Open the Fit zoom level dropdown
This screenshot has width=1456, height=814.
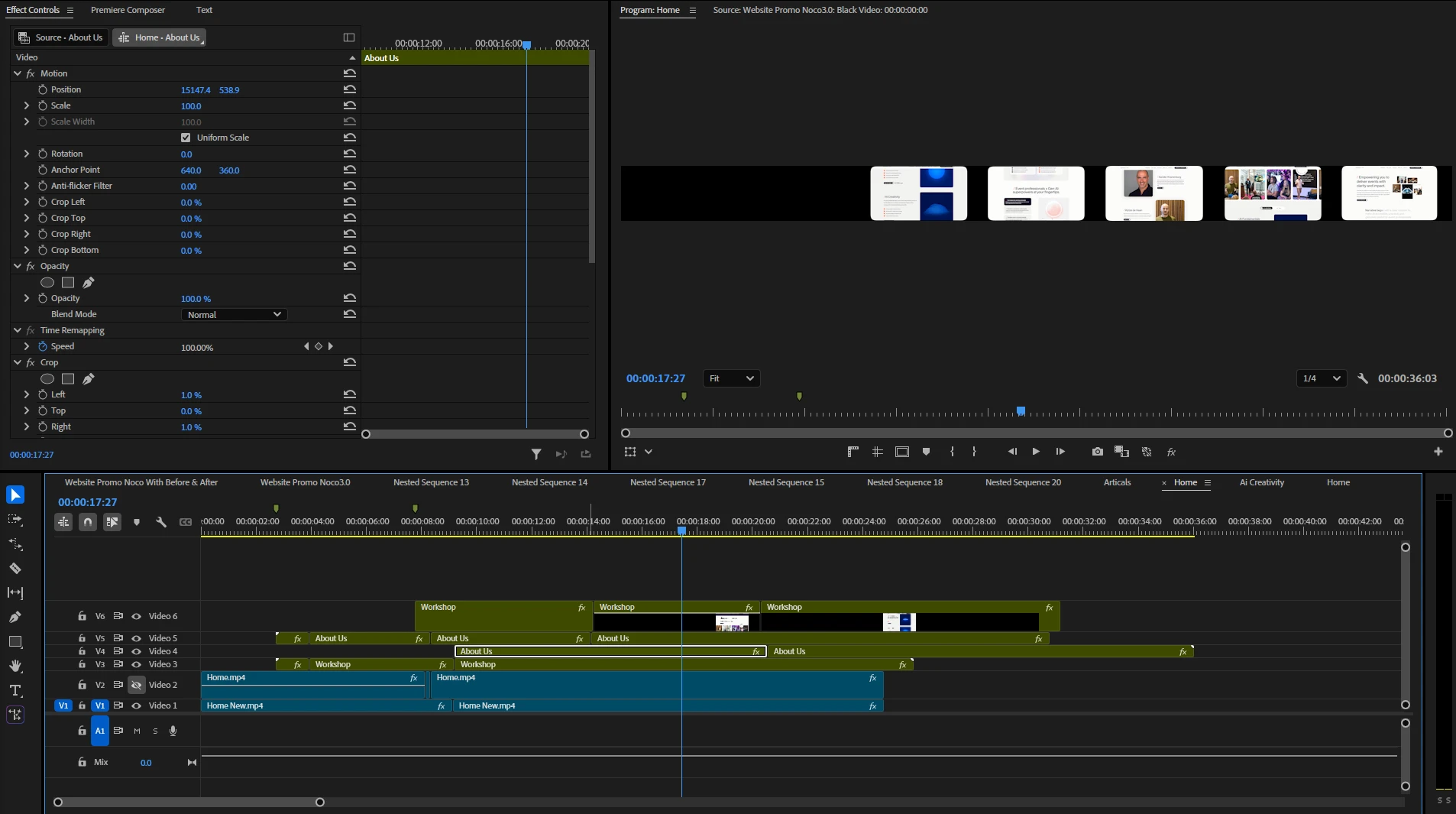731,378
